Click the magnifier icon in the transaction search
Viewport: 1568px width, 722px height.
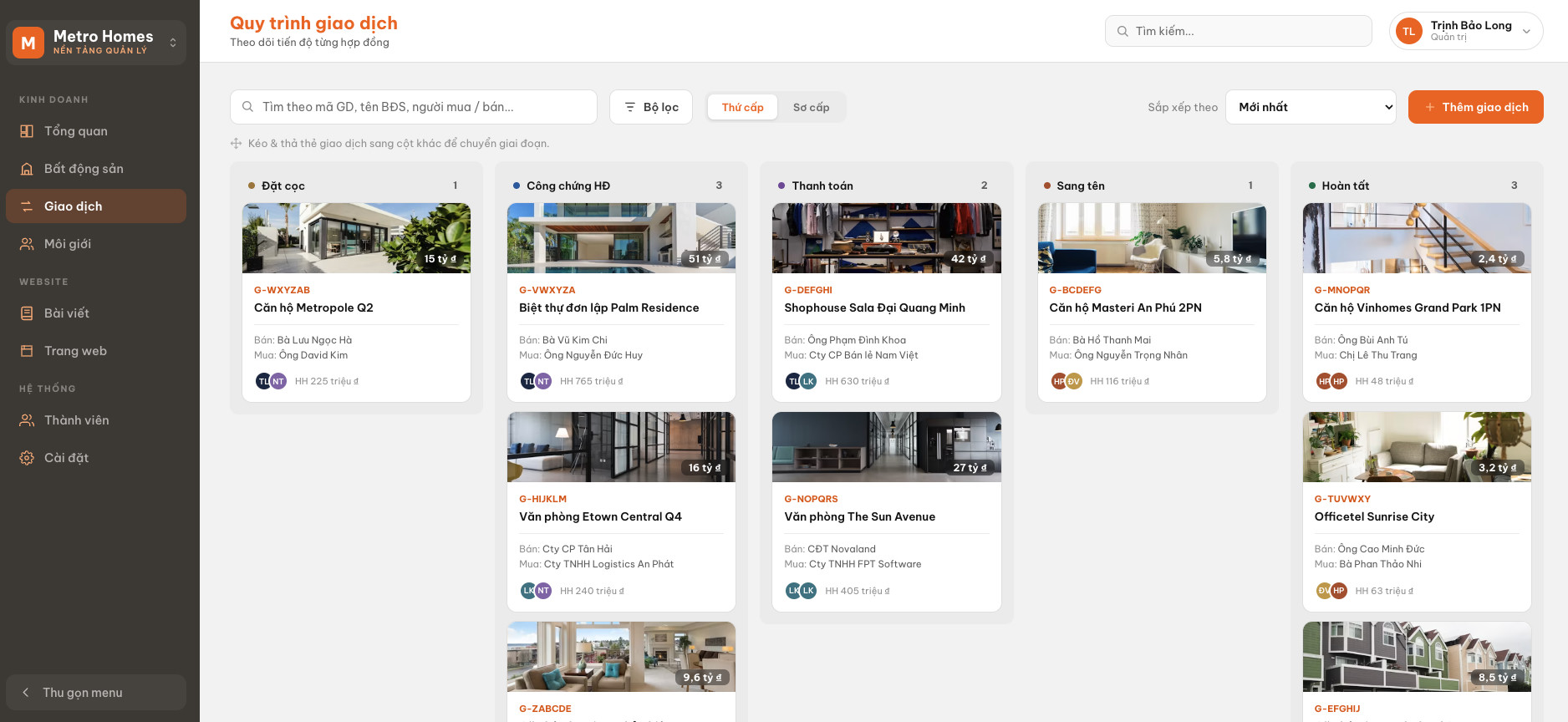coord(247,107)
